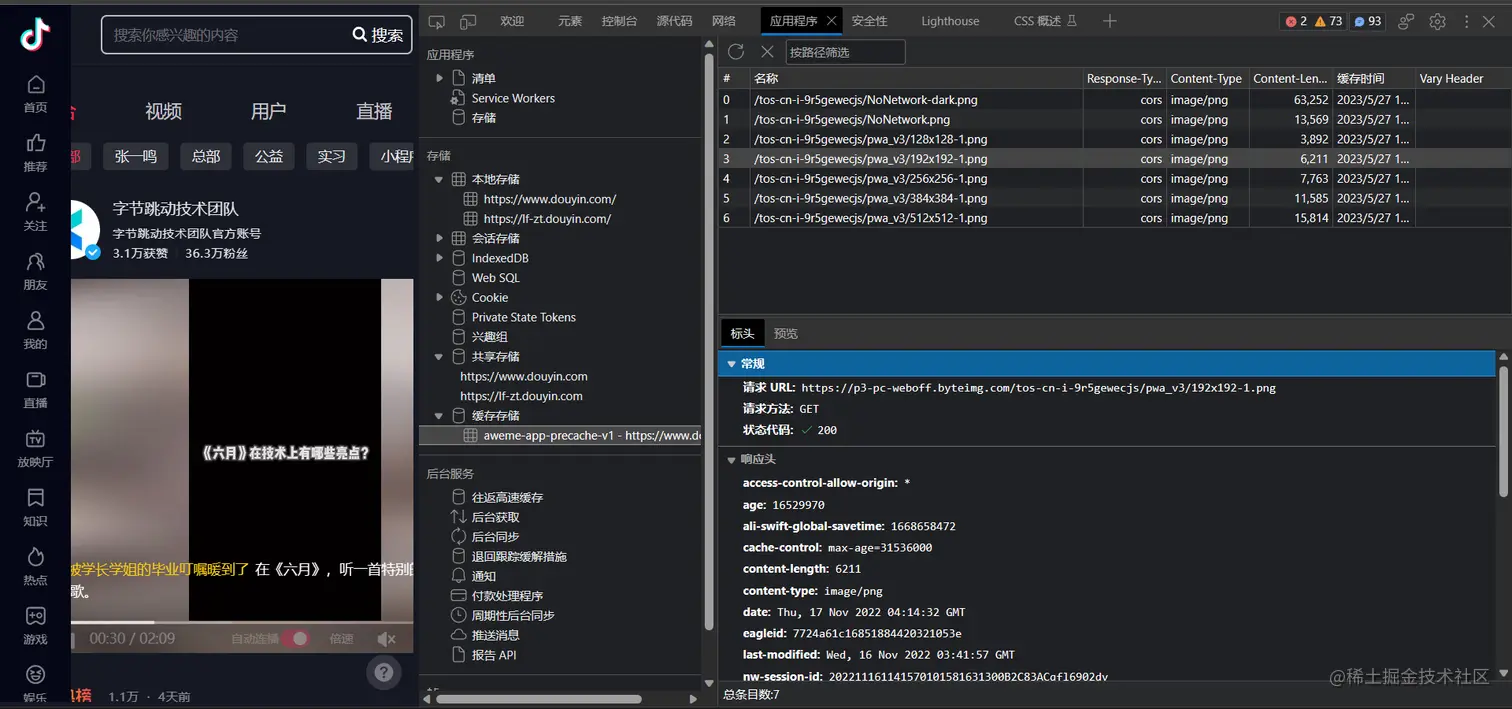Click the red error count badge
The width and height of the screenshot is (1512, 709).
[1297, 21]
